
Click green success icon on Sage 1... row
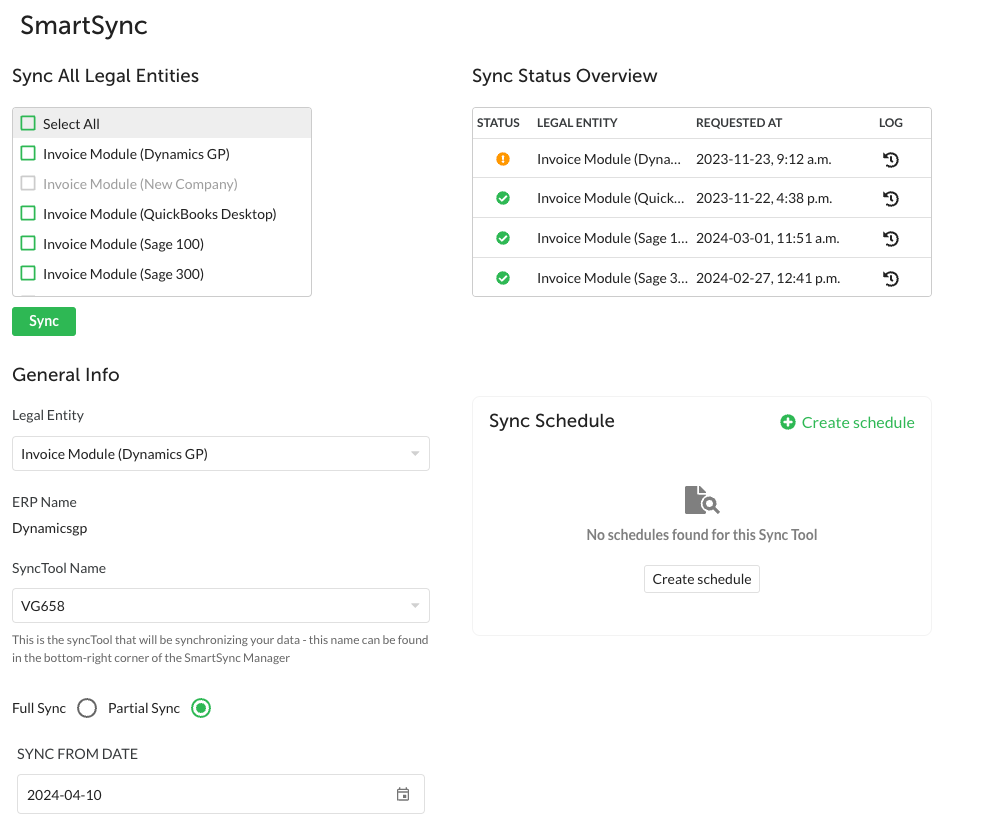(502, 238)
